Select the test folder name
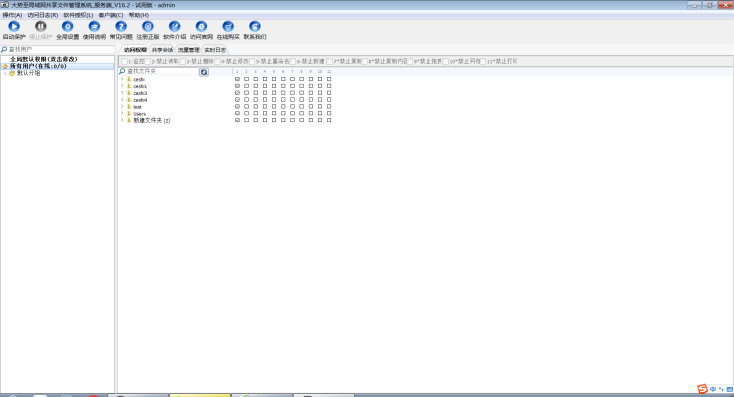The height and width of the screenshot is (397, 734). 137,107
